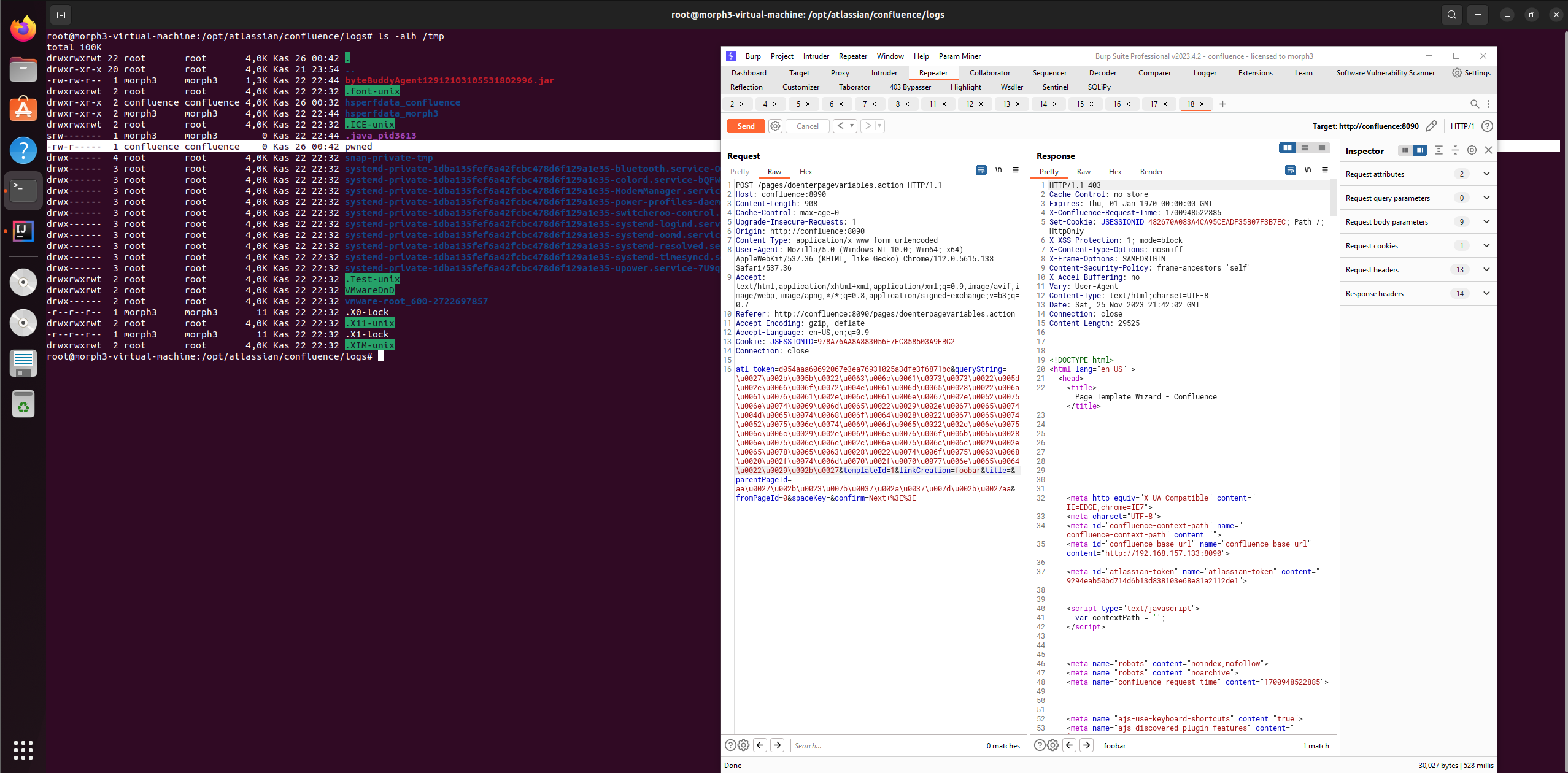The image size is (1568, 773).
Task: Open Response search settings gear
Action: (x=1052, y=745)
